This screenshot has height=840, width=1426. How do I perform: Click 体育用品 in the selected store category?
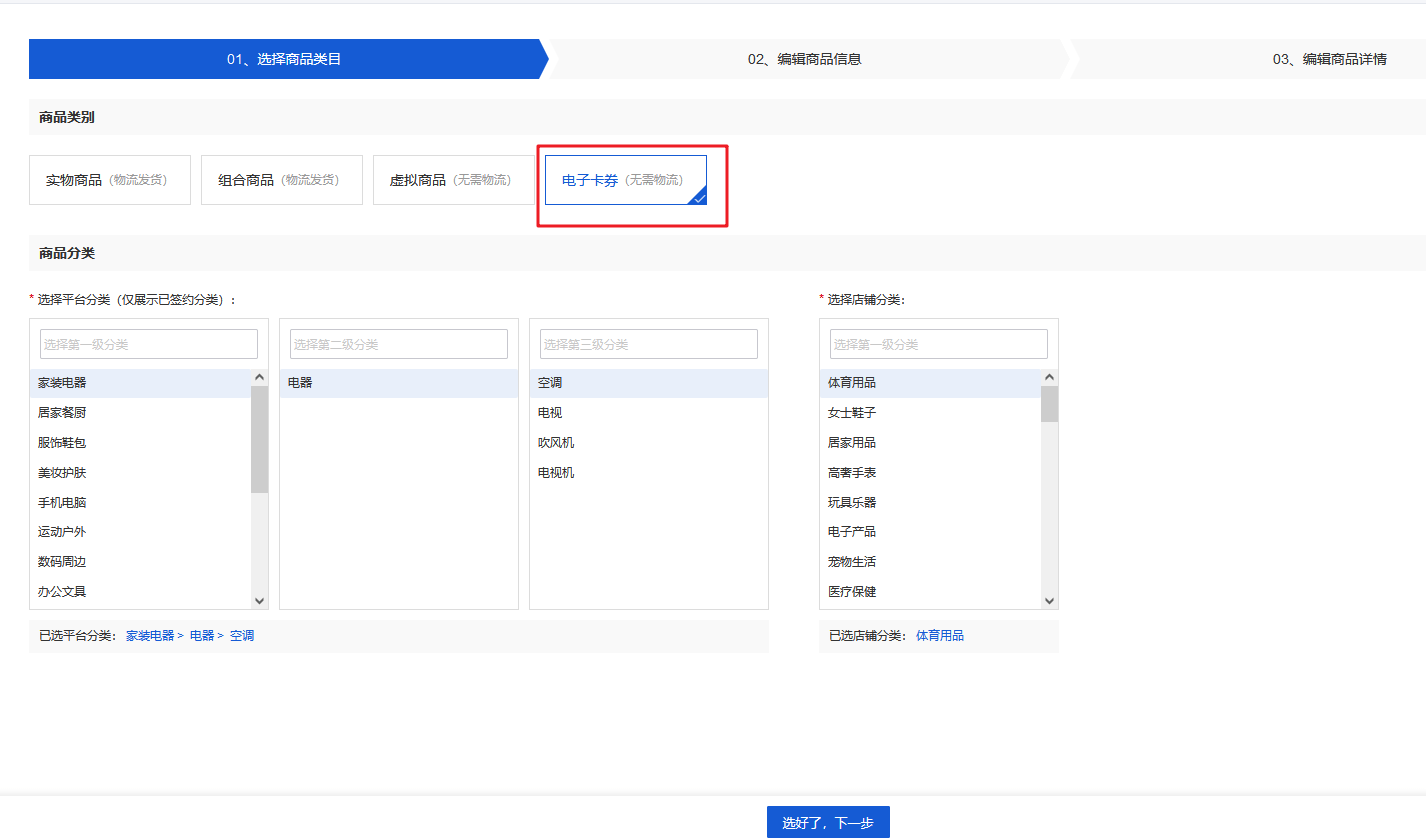[x=940, y=636]
